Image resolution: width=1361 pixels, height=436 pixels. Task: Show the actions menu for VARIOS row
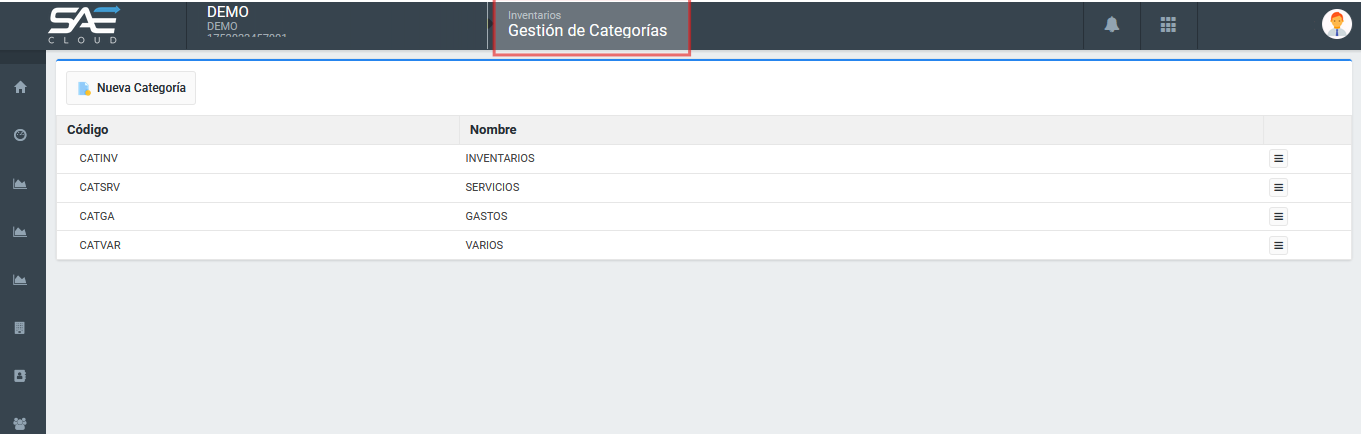[x=1278, y=245]
